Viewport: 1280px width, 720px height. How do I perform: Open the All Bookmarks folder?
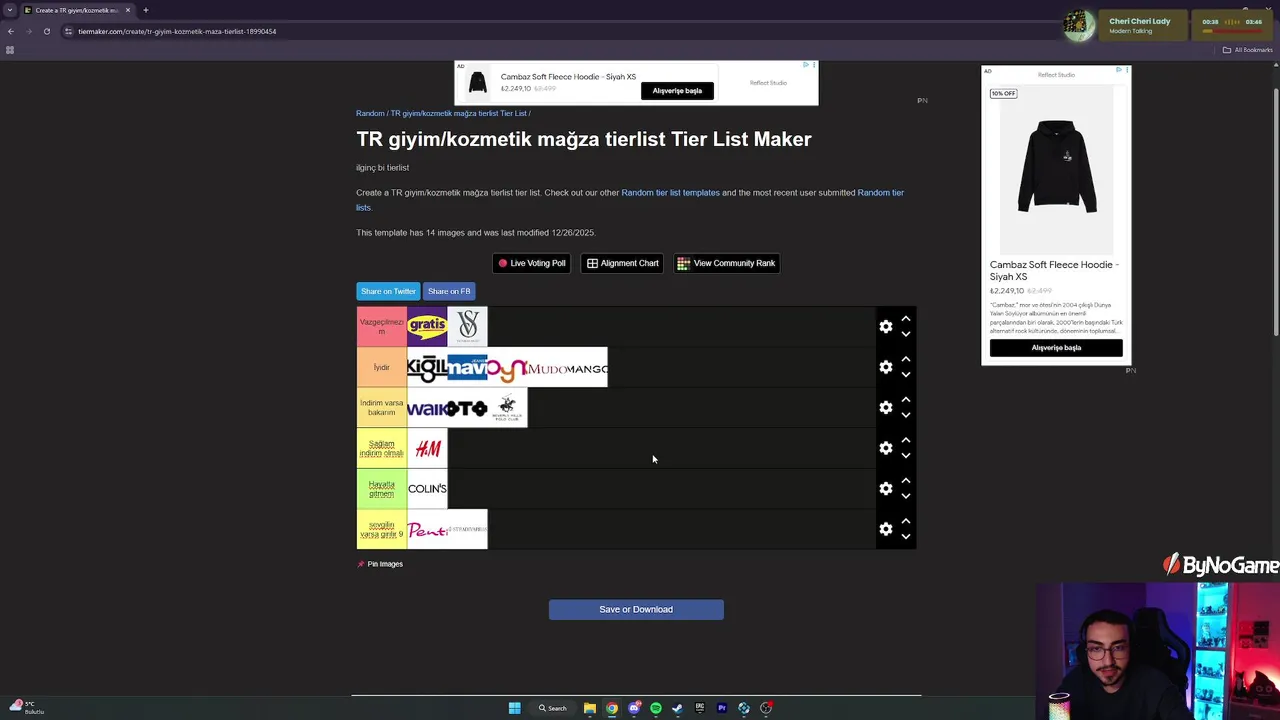pyautogui.click(x=1247, y=50)
